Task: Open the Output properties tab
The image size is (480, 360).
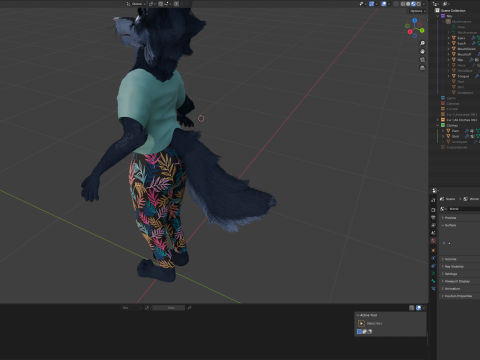Action: tap(433, 217)
